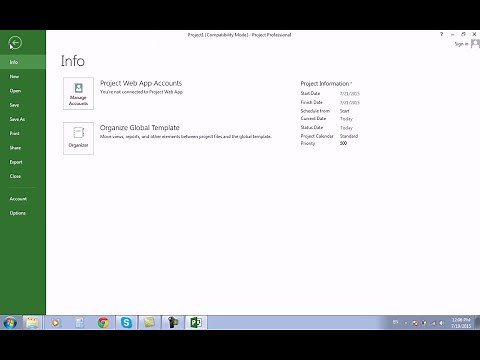Select the Share option
This screenshot has height=360, width=480.
coord(23,148)
